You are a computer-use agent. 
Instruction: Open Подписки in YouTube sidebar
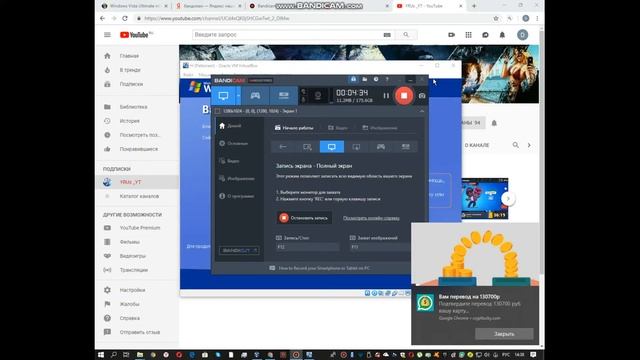[x=137, y=84]
